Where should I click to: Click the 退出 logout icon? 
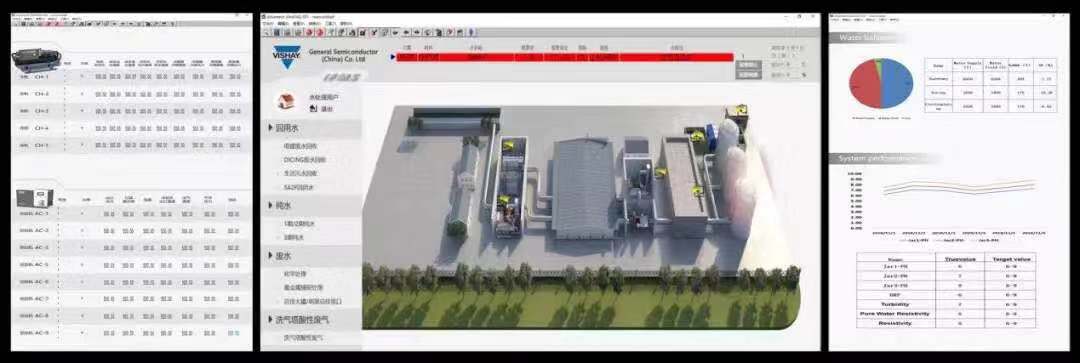[x=313, y=109]
